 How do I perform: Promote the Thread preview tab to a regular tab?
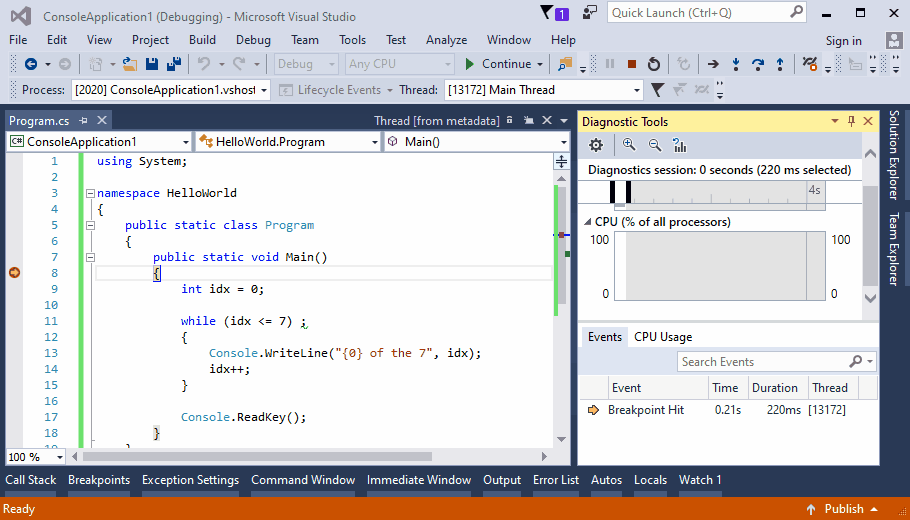click(529, 121)
